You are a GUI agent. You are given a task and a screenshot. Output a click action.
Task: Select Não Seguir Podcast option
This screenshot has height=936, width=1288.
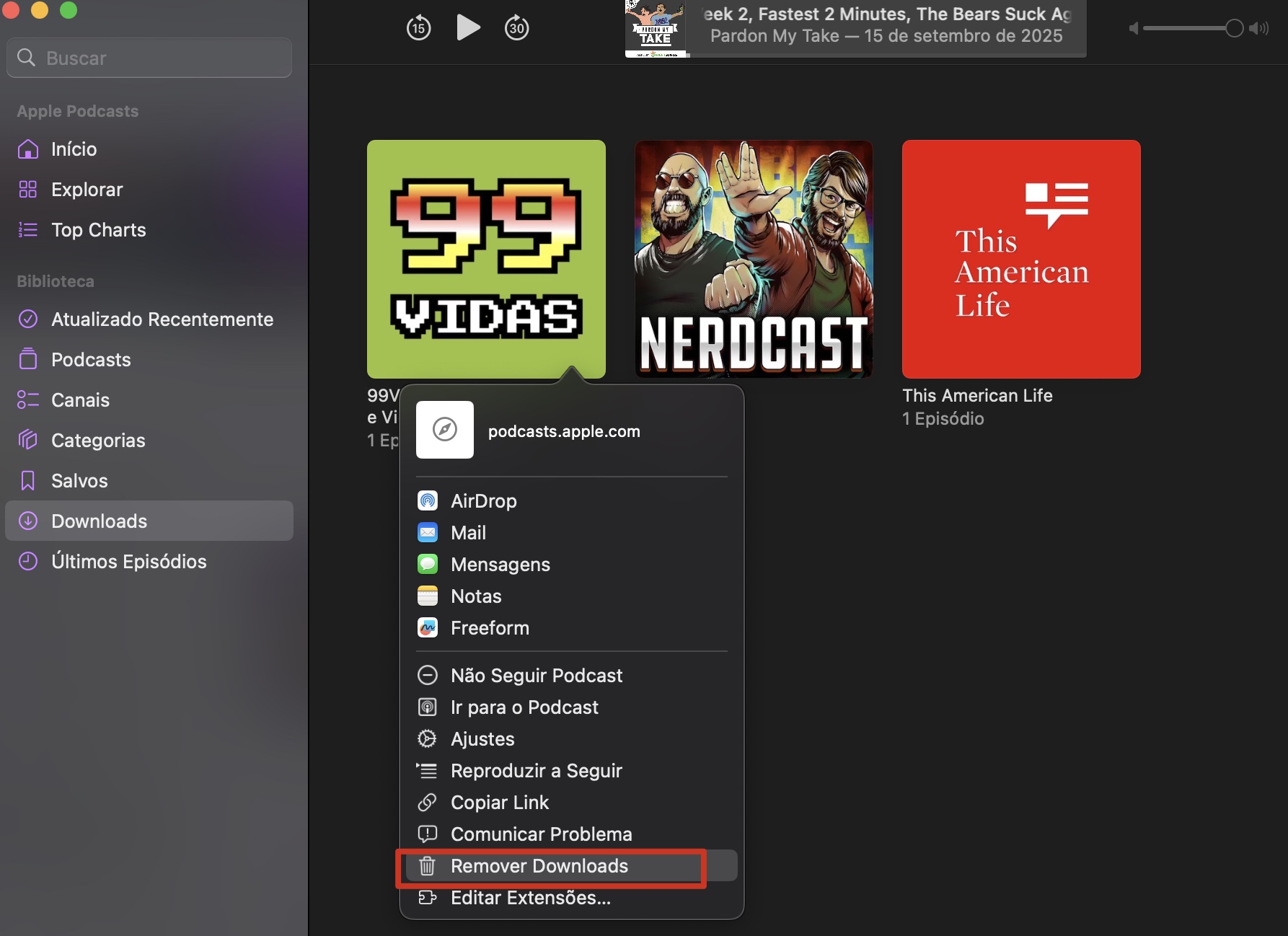537,675
